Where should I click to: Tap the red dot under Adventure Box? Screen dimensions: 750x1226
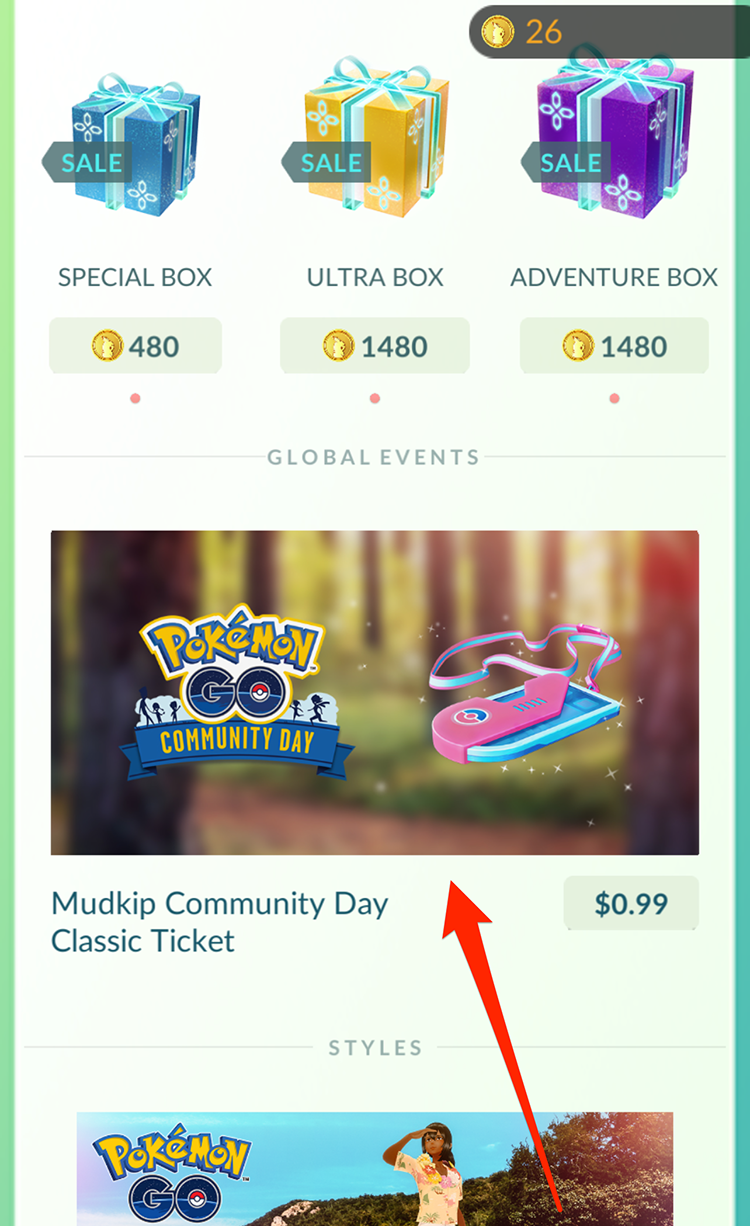(x=615, y=399)
